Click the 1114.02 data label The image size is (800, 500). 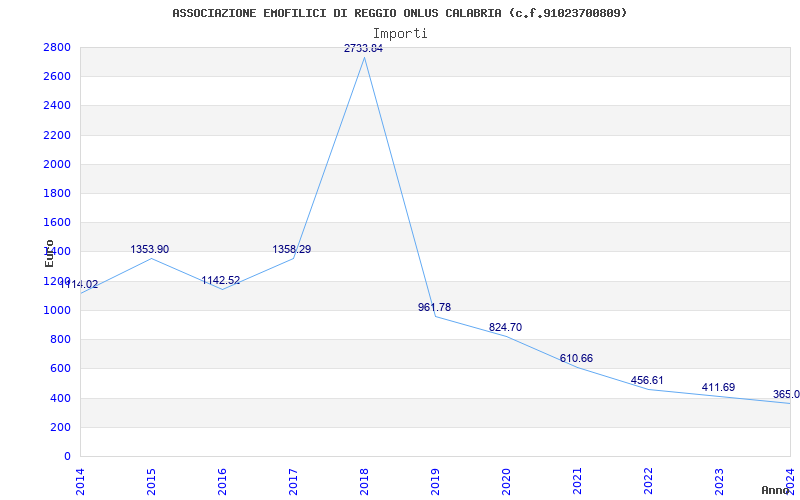point(79,285)
